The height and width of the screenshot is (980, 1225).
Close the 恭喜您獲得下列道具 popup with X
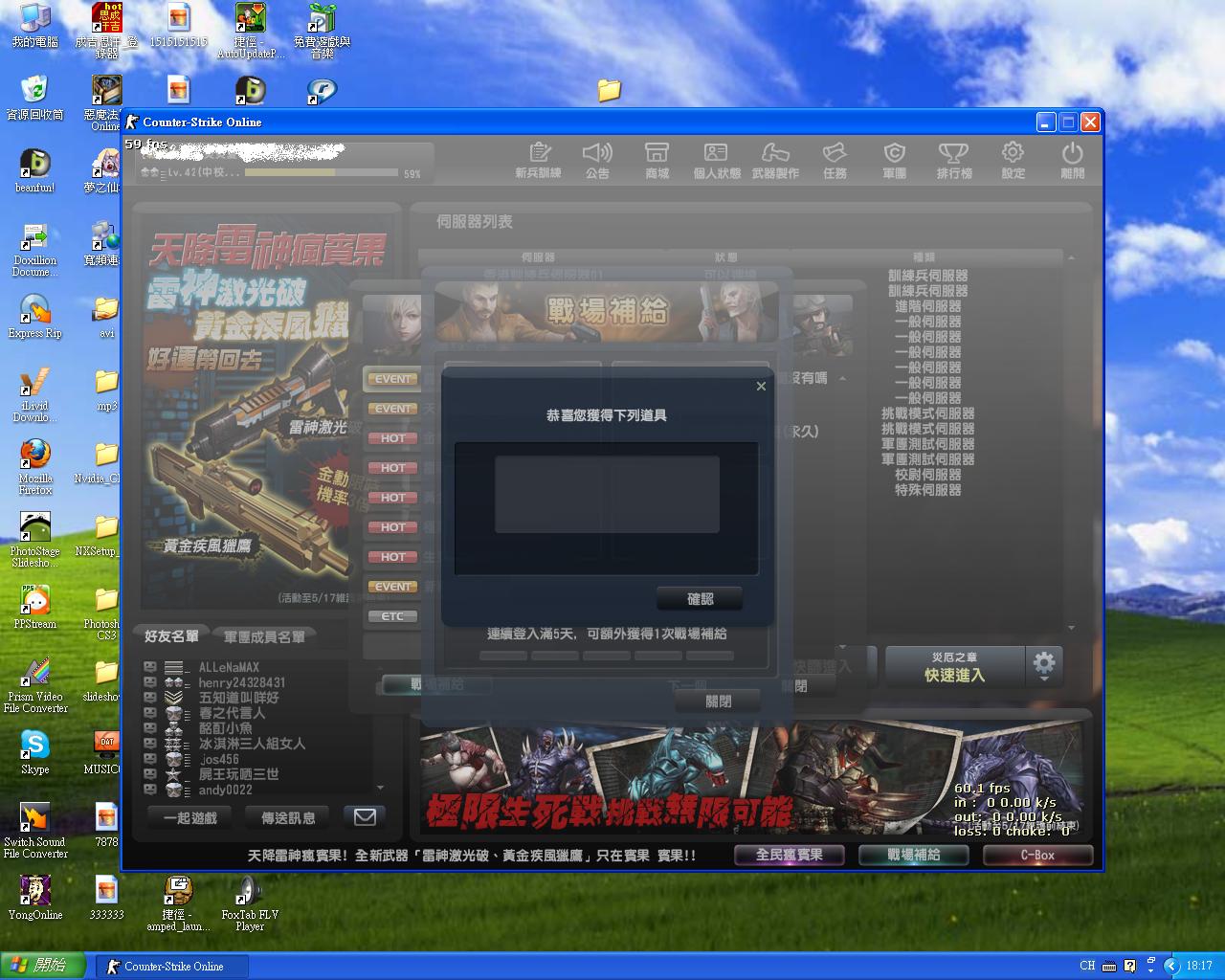[761, 386]
